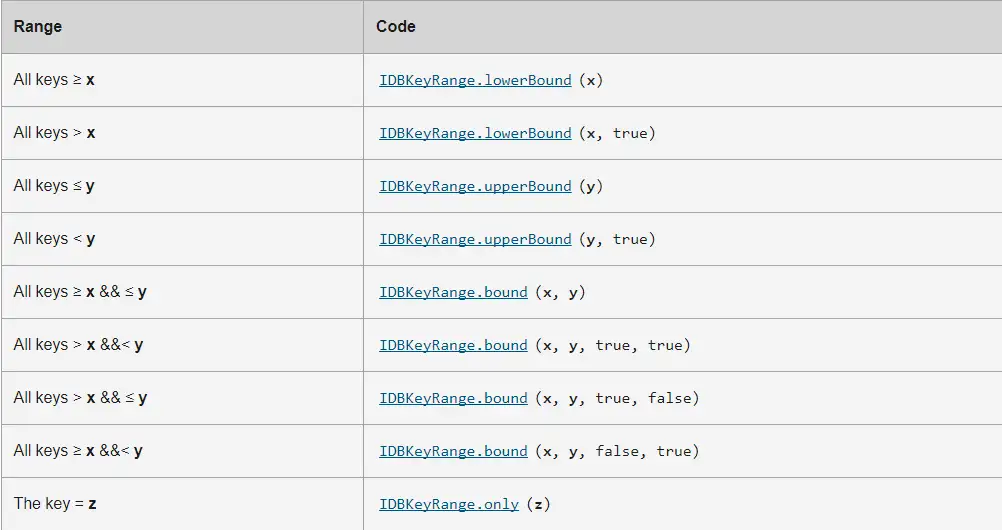Select the 'All keys > x' cell
The width and height of the screenshot is (1002, 530).
pos(182,133)
